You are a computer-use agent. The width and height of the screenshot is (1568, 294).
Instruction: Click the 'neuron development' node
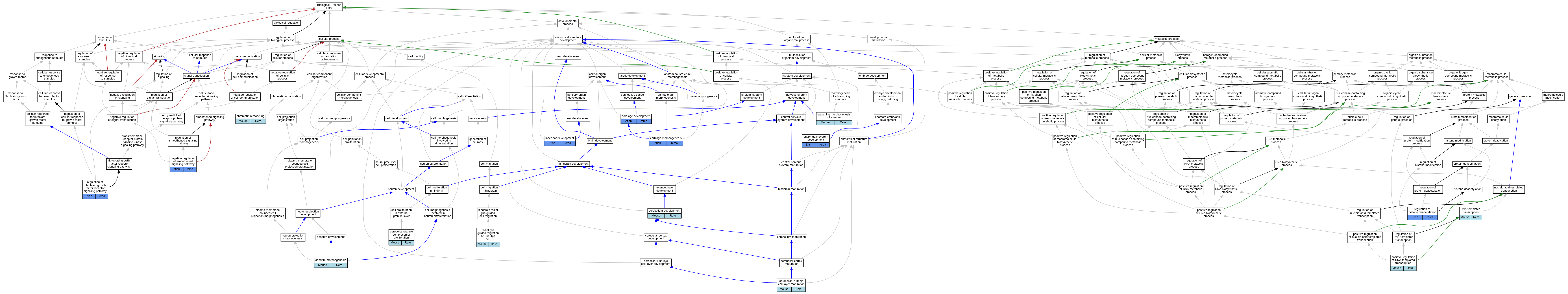point(402,189)
